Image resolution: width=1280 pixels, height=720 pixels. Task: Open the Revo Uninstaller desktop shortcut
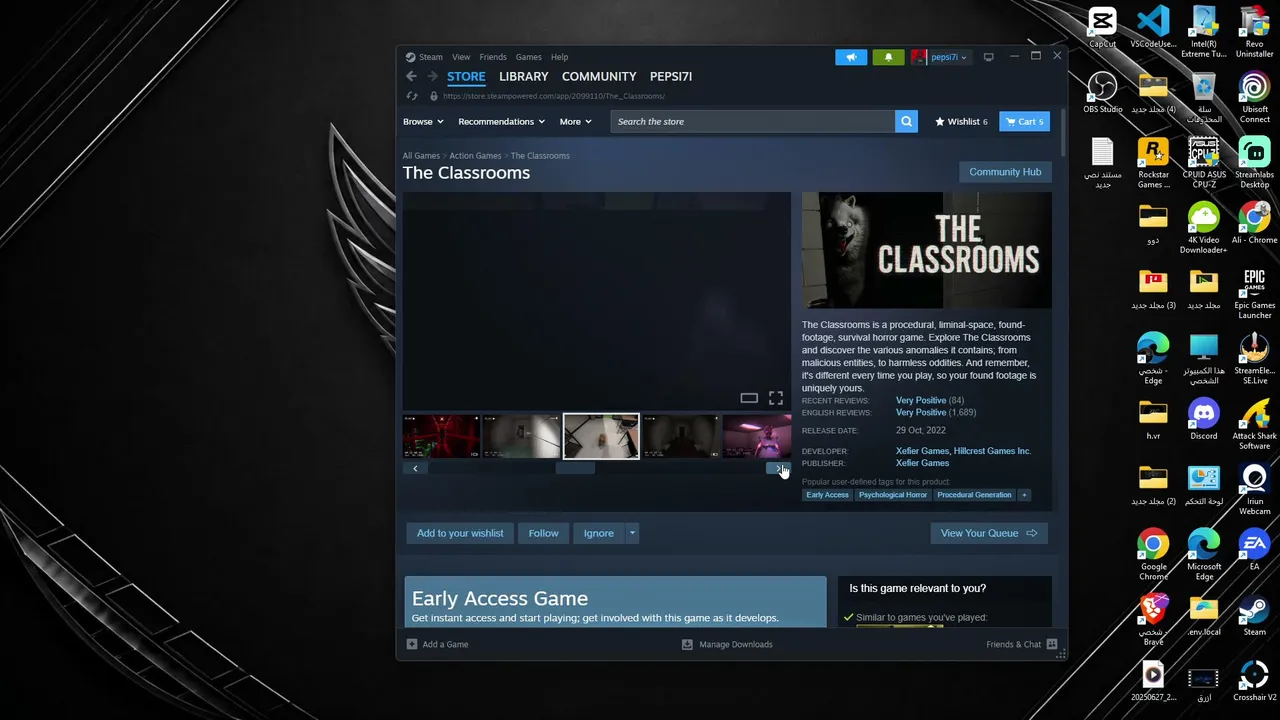[x=1255, y=33]
